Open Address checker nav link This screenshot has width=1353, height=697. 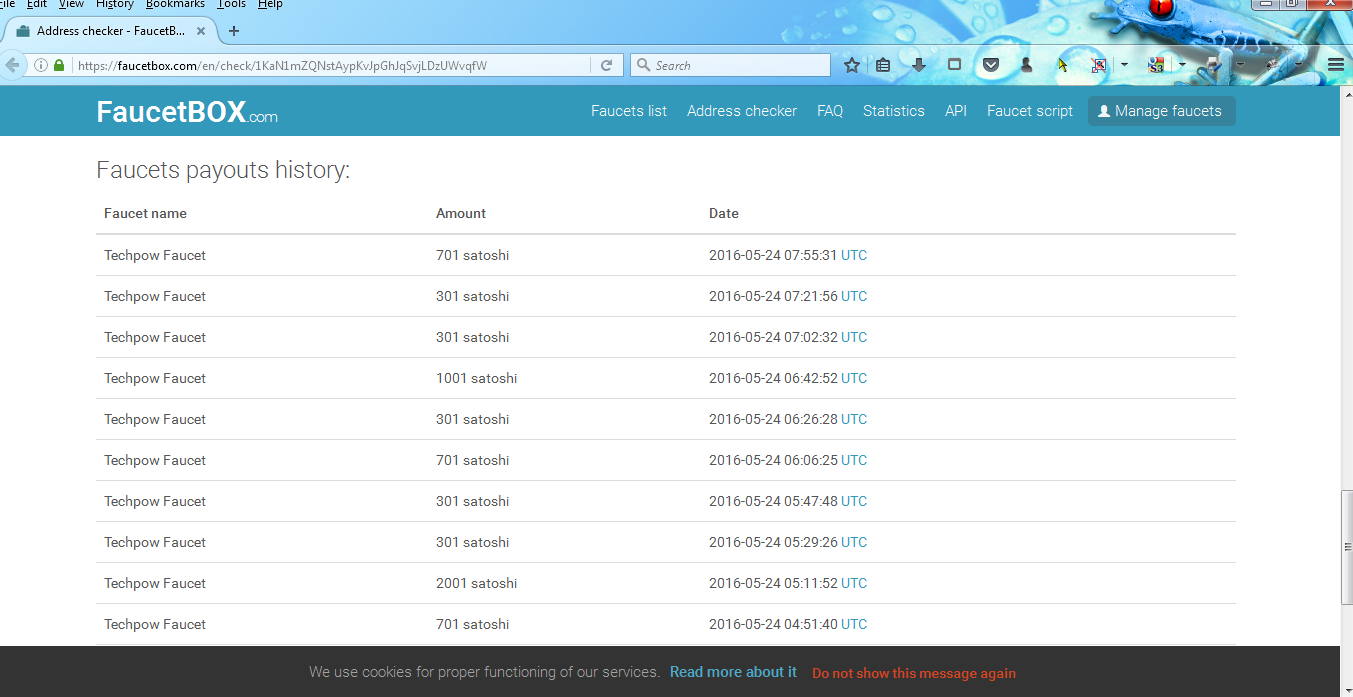[x=742, y=111]
